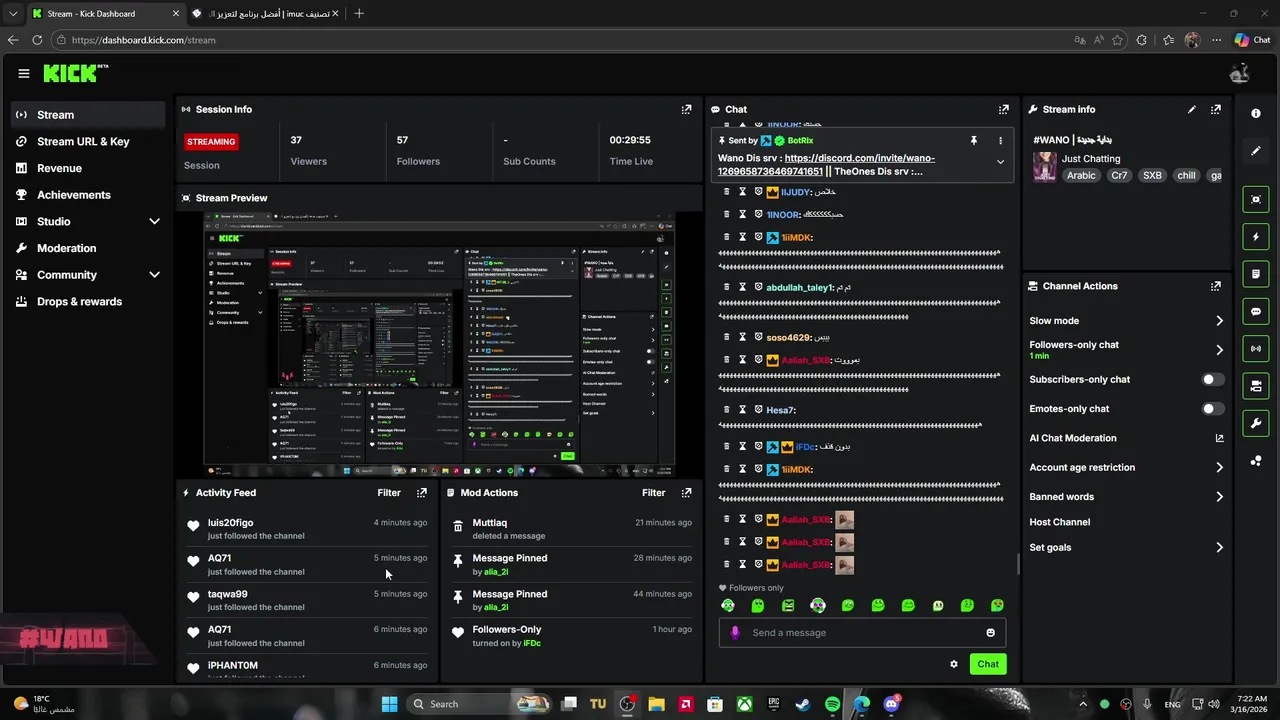Pop out the Channel Actions panel
This screenshot has width=1280, height=720.
[1216, 286]
